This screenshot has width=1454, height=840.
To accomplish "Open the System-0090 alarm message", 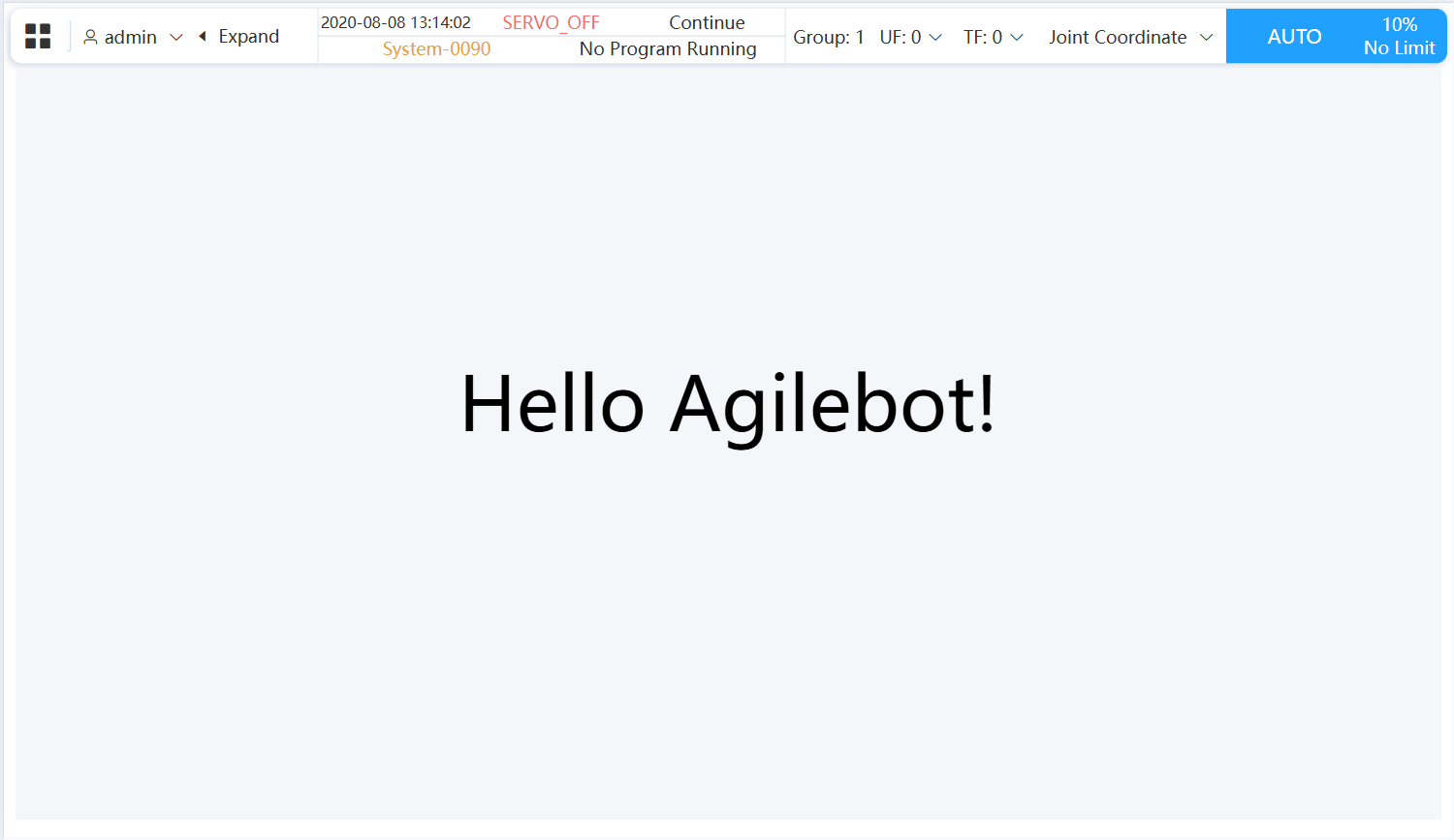I will coord(436,48).
